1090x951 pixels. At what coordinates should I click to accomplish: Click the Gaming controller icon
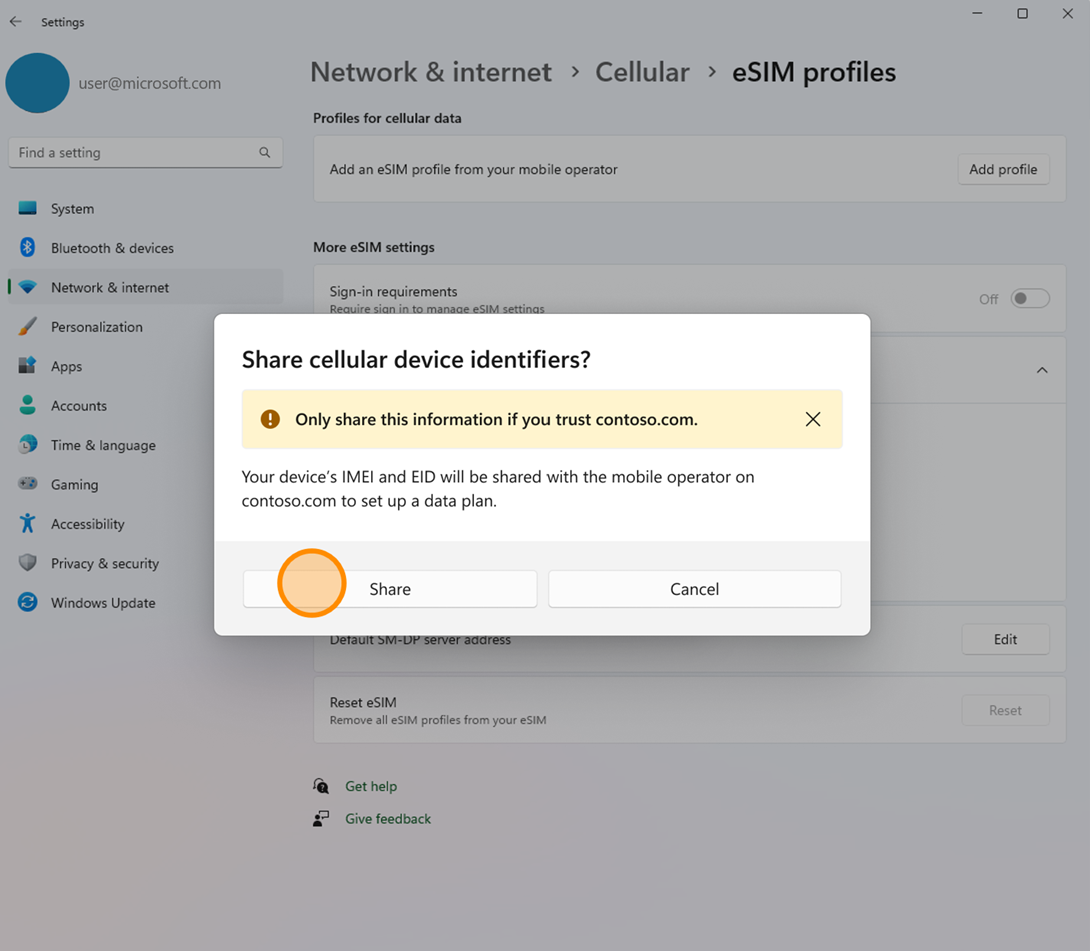[28, 484]
